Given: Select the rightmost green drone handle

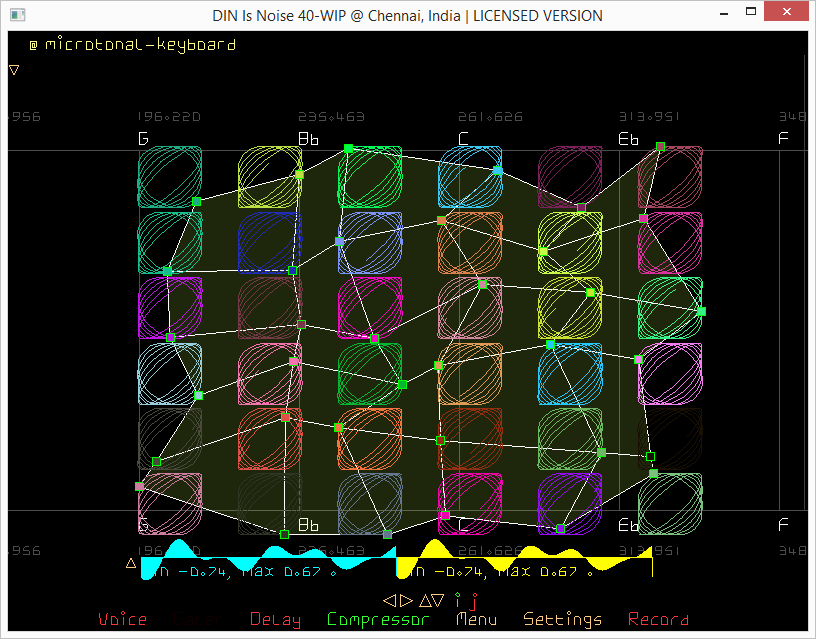Looking at the screenshot, I should tap(701, 312).
